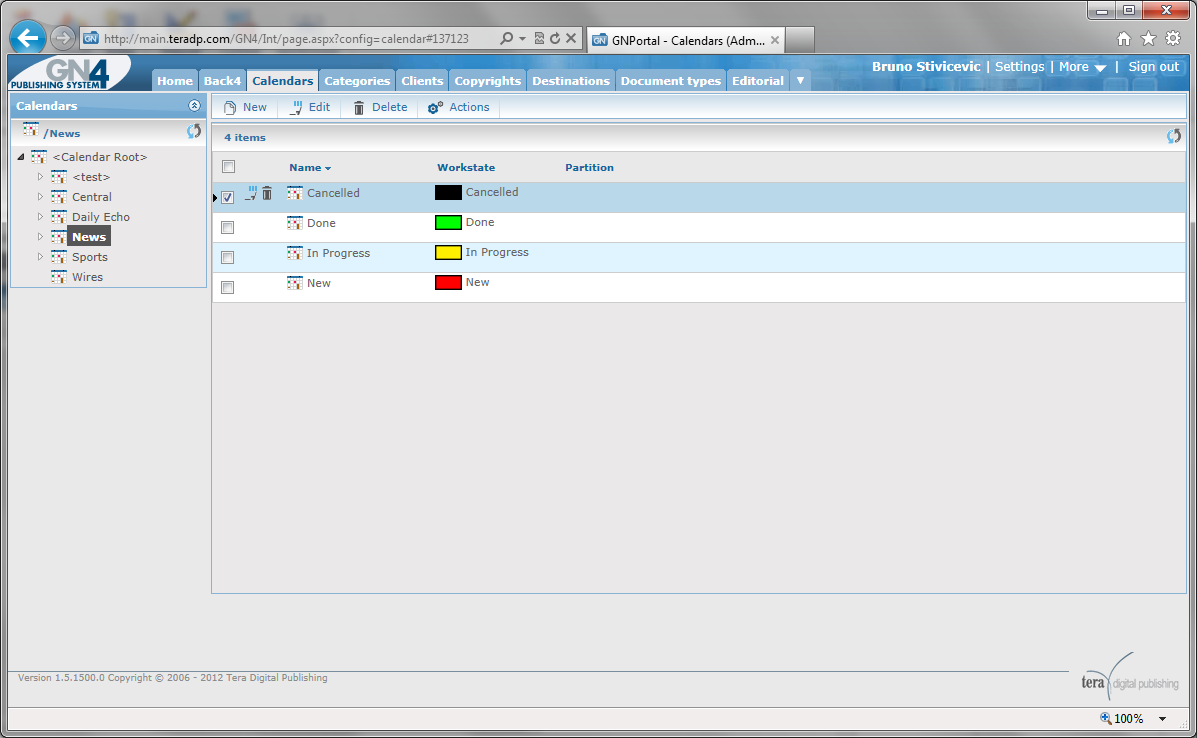
Task: Check the In Progress row checkbox
Action: (x=227, y=257)
